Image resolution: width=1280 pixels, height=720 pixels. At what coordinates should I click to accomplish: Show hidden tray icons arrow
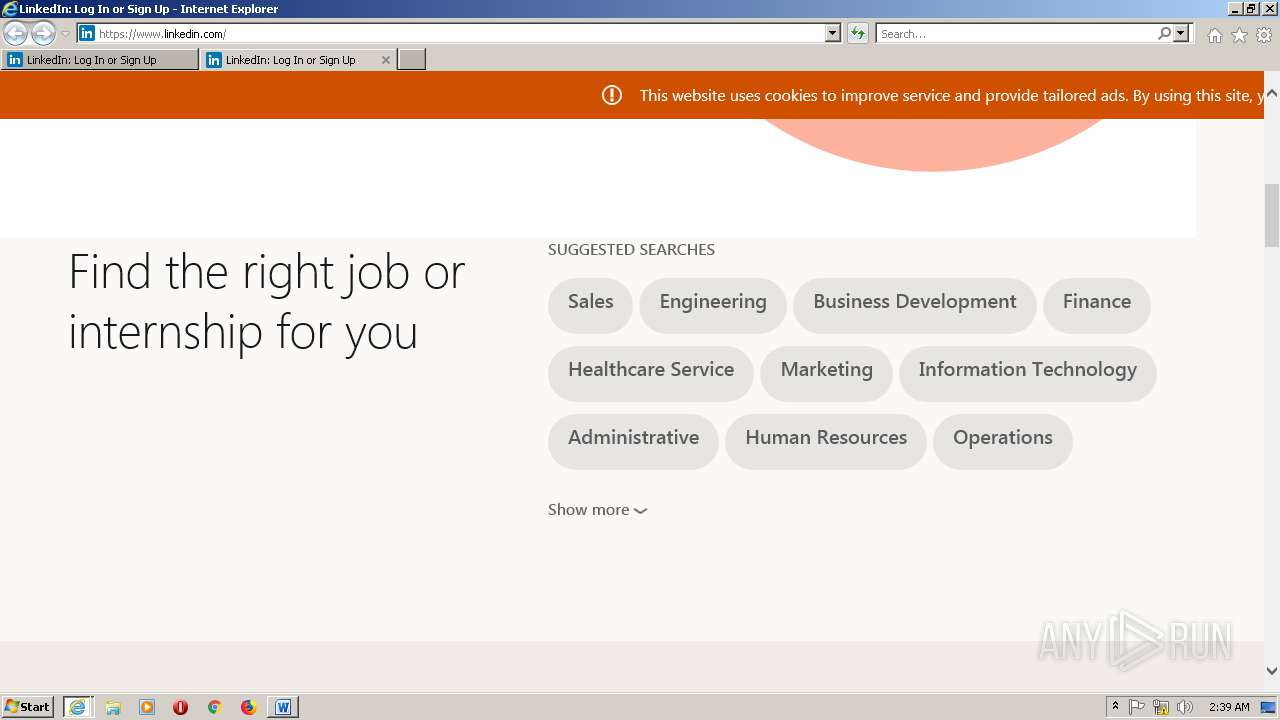1115,707
